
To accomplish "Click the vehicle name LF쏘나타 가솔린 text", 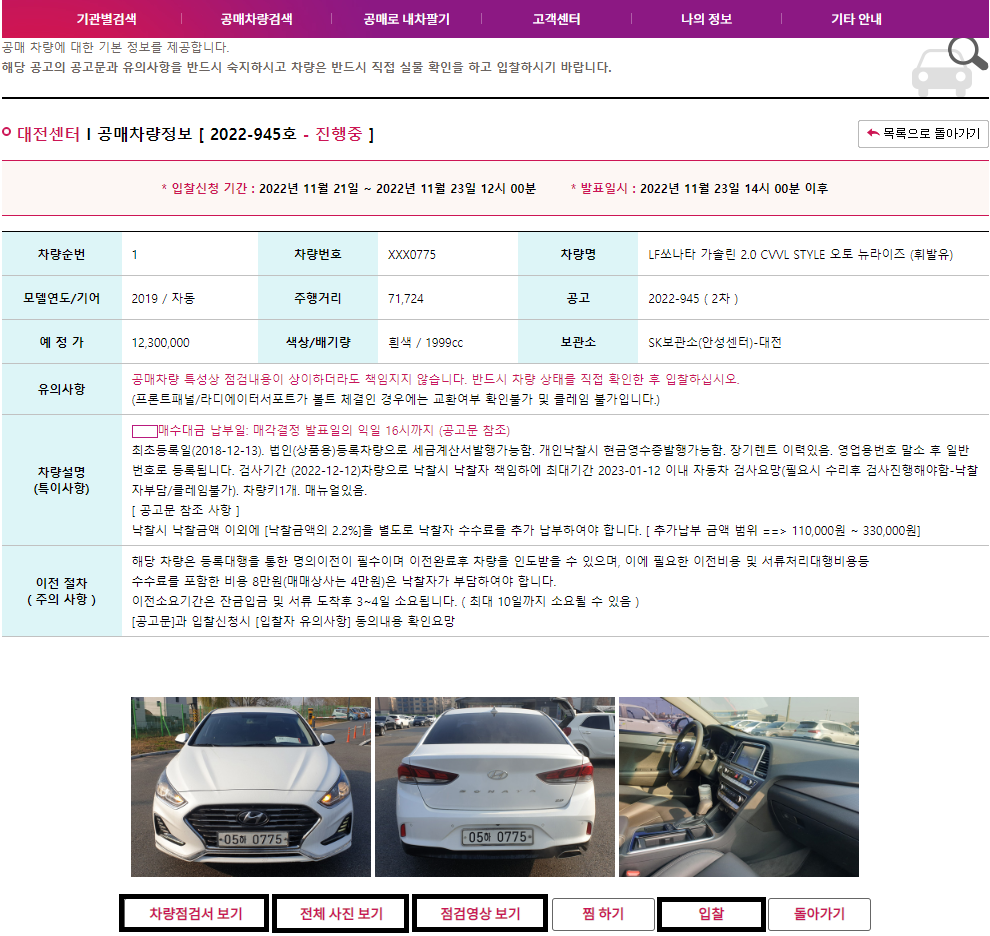I will [x=800, y=255].
